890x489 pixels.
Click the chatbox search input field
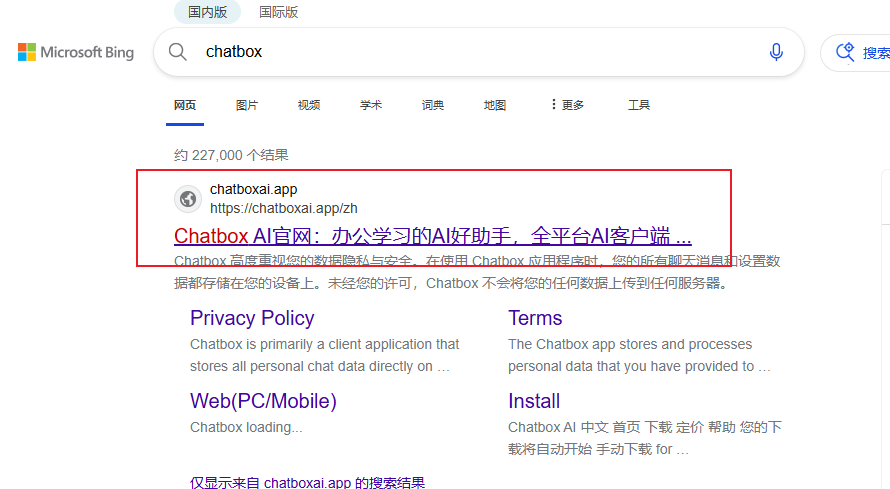[x=477, y=52]
